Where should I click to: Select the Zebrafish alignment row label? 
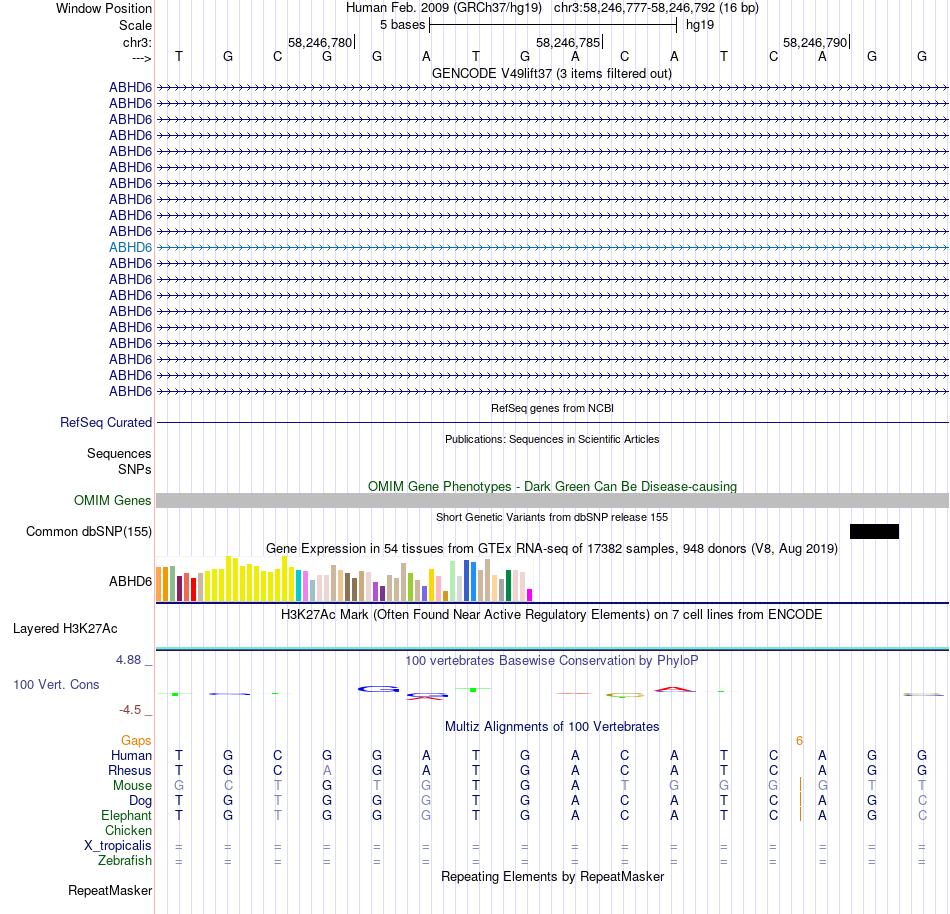click(125, 860)
